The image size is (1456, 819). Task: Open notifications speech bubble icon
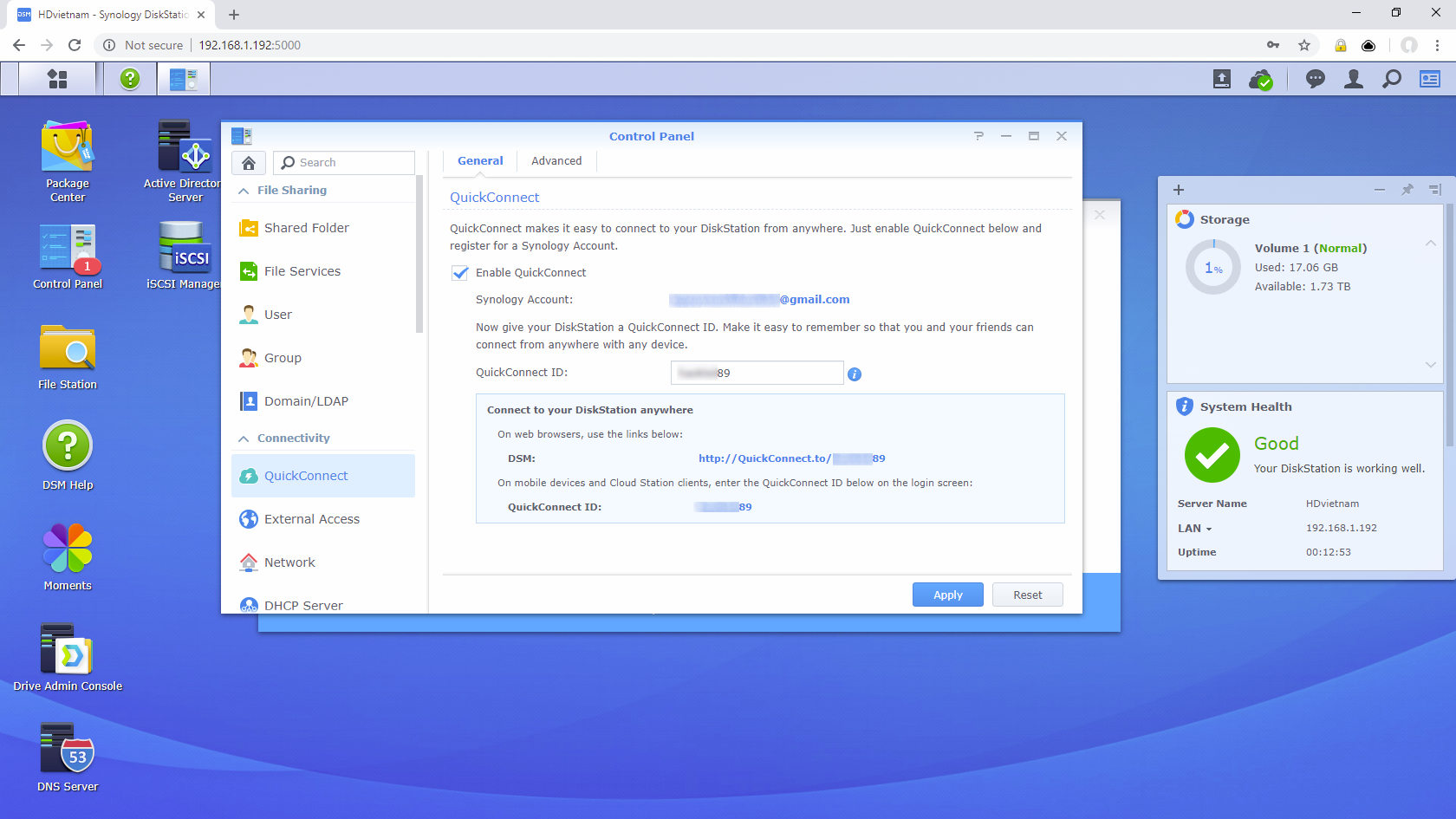click(x=1316, y=79)
